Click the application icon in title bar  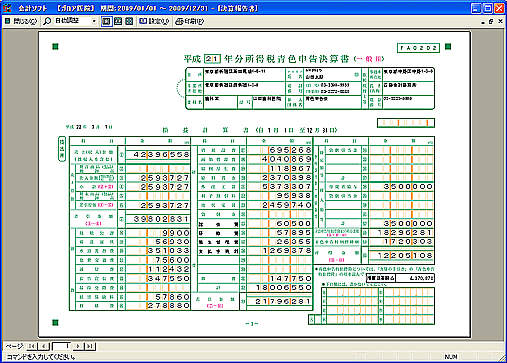click(x=7, y=8)
